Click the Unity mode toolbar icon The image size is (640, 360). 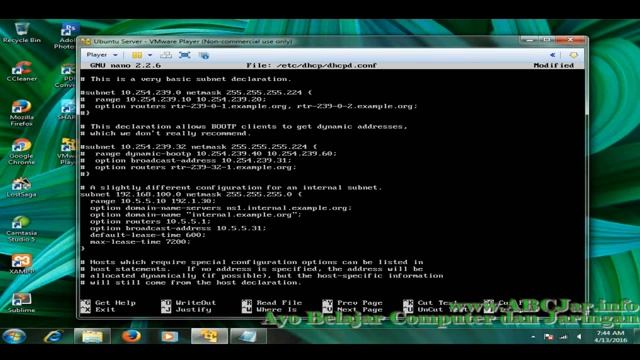coord(204,55)
